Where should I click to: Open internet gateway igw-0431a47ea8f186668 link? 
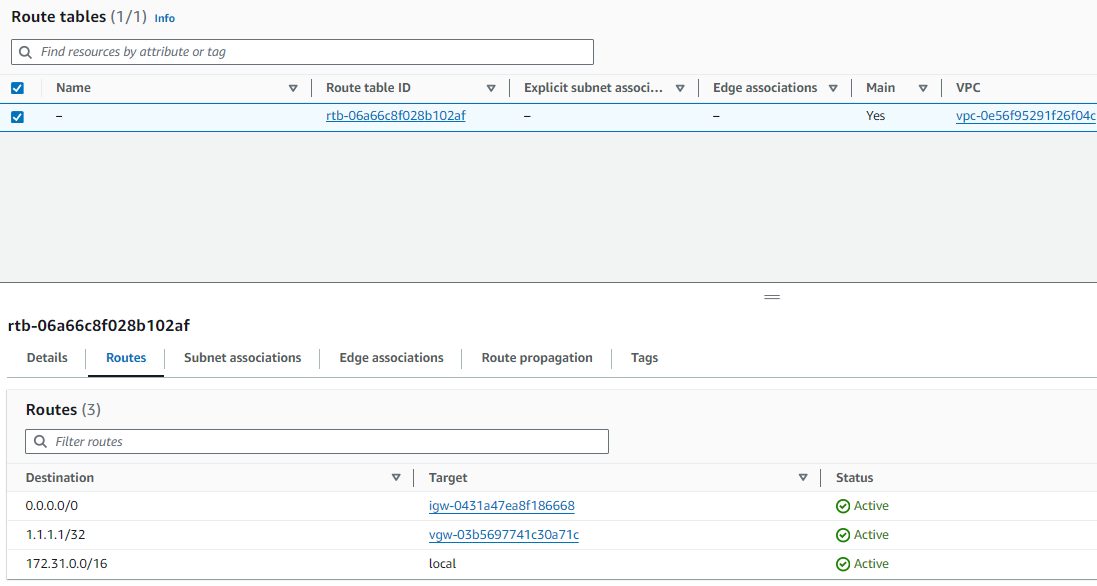click(501, 506)
